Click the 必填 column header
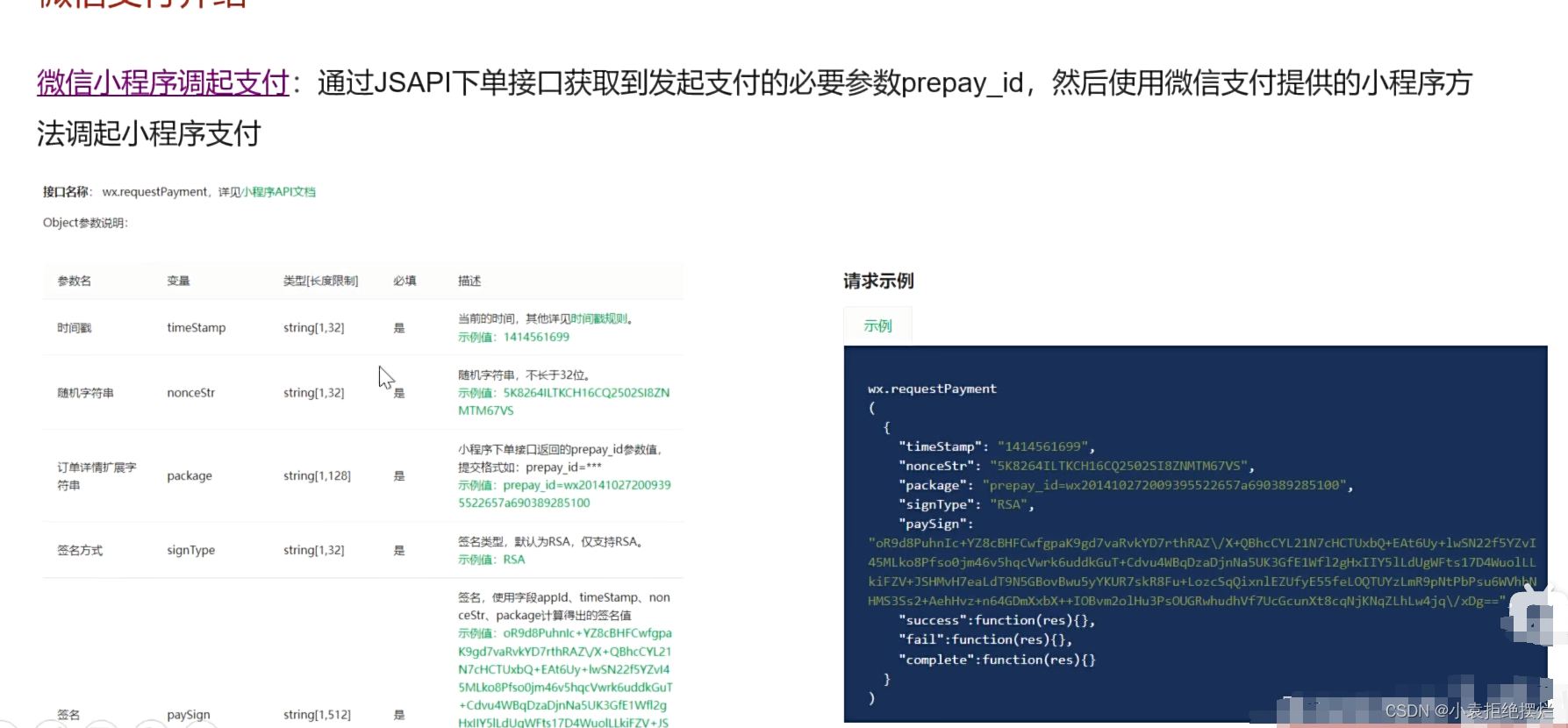 pos(405,281)
